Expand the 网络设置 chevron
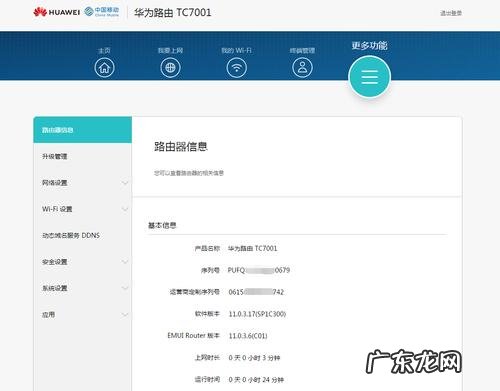Screen dimensions: 500x391 [125, 183]
